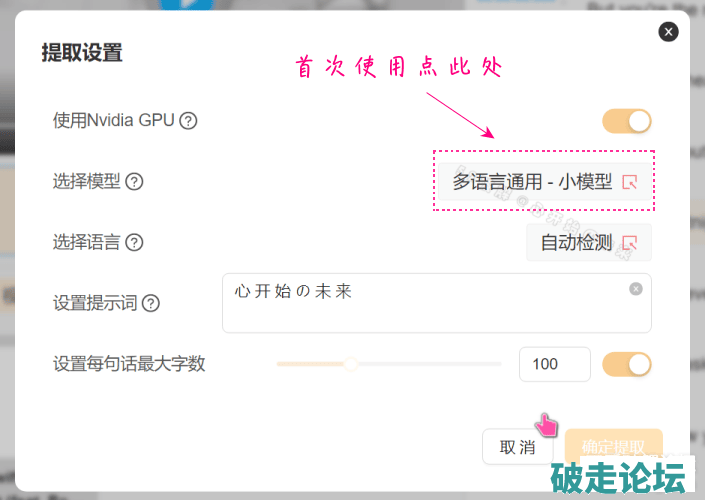Click help icon beside 选择模型

click(134, 182)
